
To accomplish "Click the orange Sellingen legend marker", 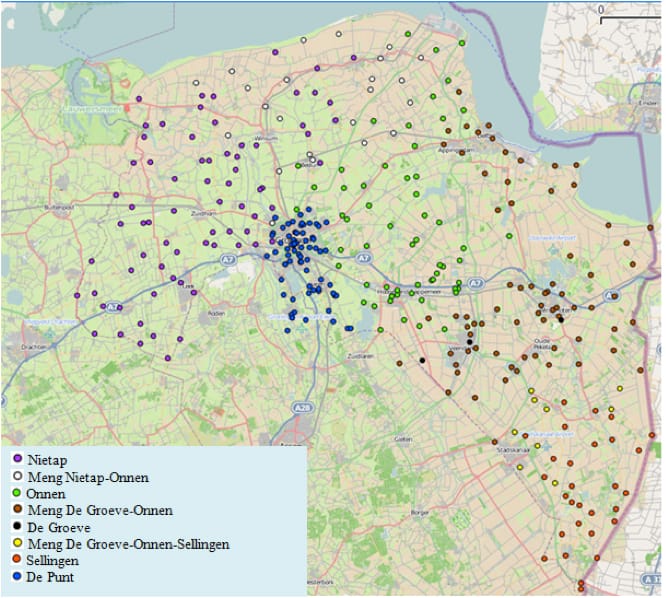I will pos(17,559).
